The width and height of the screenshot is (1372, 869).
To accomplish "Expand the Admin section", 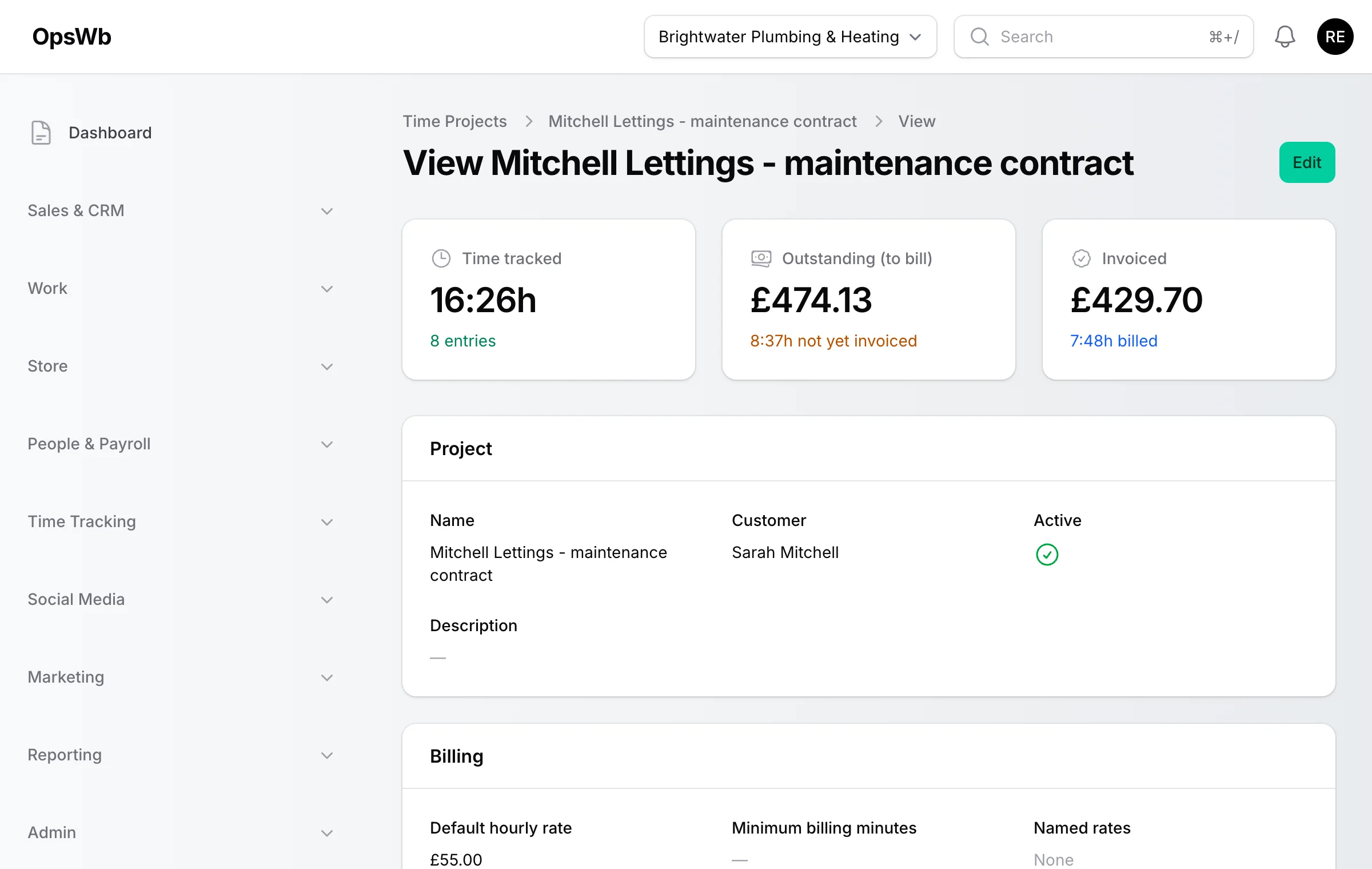I will (181, 832).
